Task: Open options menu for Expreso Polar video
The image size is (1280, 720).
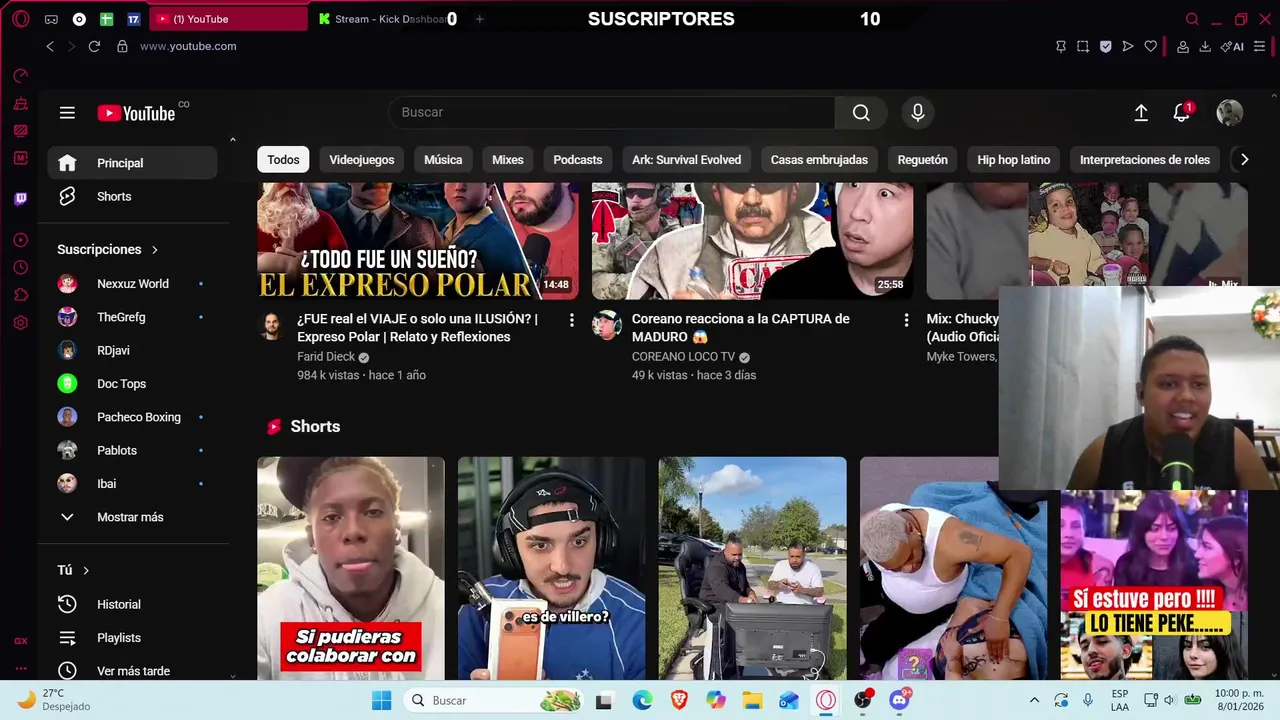Action: 571,320
